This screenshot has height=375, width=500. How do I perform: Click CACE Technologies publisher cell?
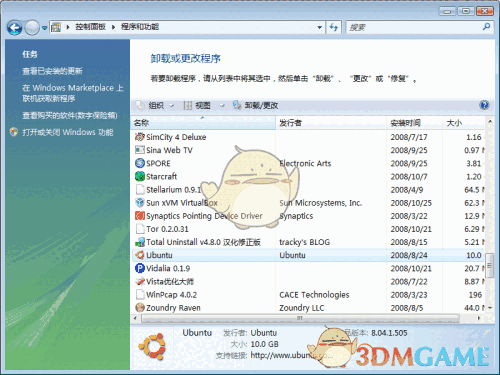[314, 295]
